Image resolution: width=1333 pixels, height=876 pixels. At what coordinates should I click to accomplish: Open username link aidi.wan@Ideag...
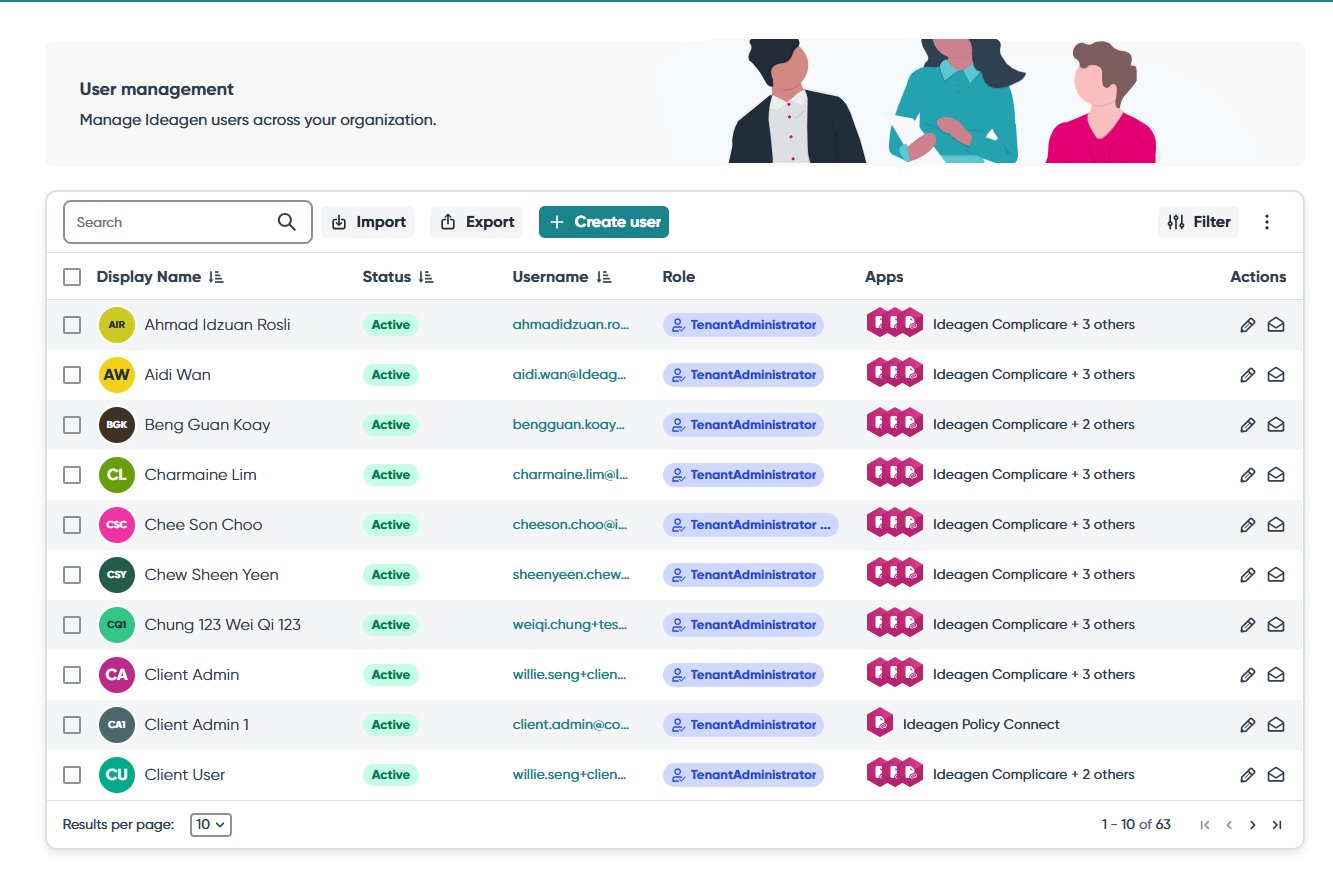pos(570,375)
